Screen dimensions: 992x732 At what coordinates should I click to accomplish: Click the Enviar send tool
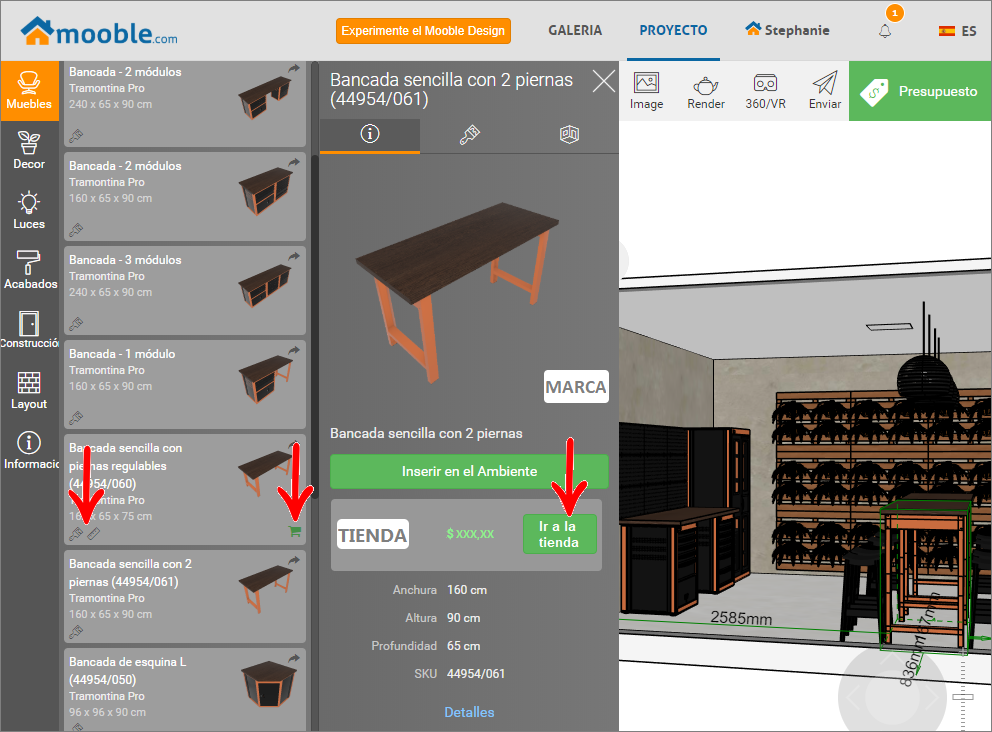(825, 91)
